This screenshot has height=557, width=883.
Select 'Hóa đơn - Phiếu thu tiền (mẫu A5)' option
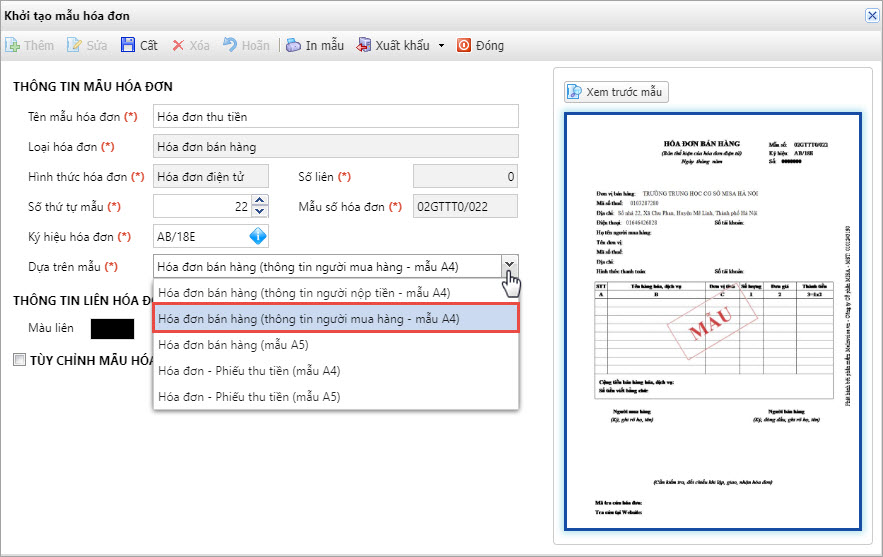(x=336, y=396)
